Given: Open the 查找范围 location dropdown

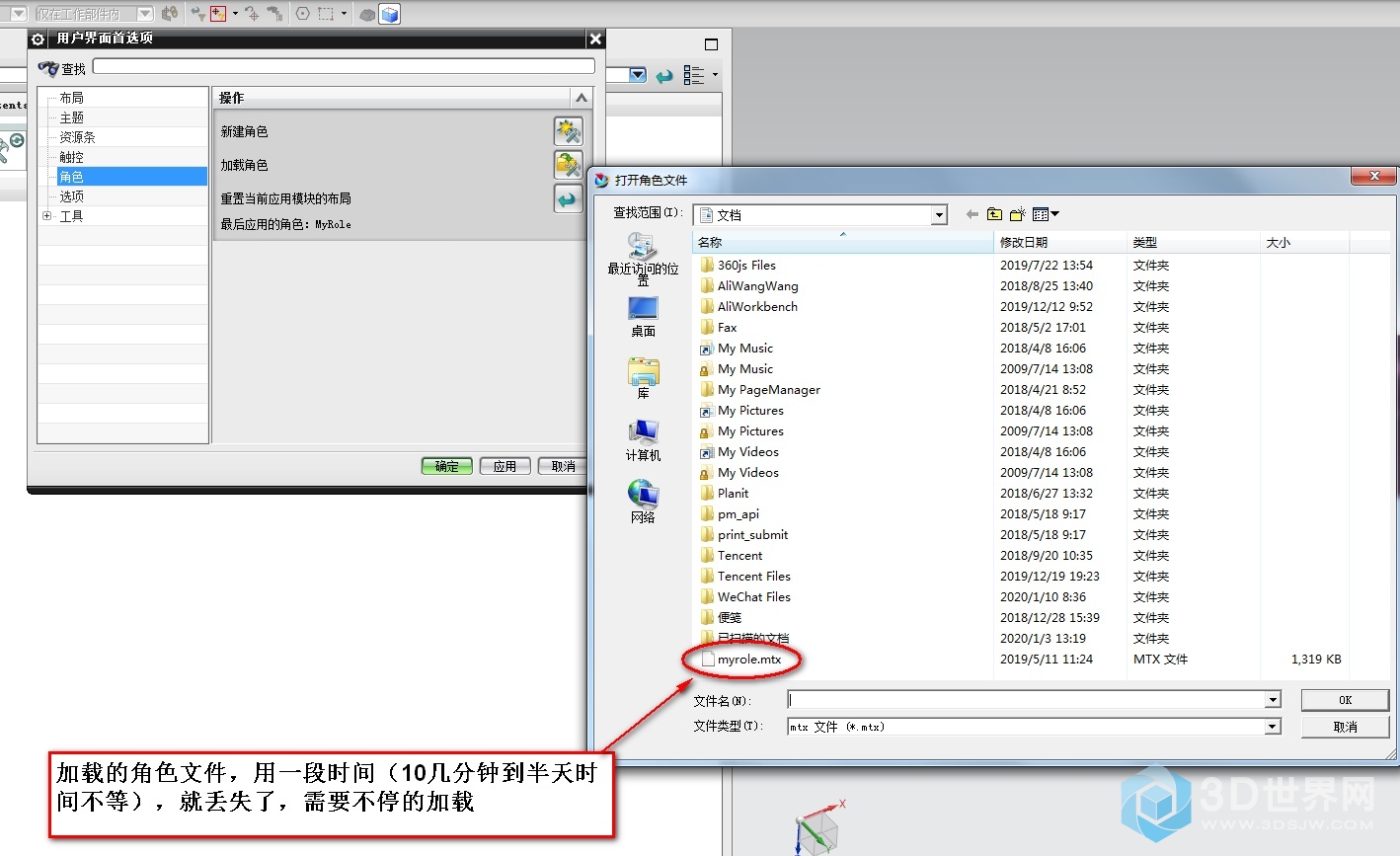Looking at the screenshot, I should (939, 215).
